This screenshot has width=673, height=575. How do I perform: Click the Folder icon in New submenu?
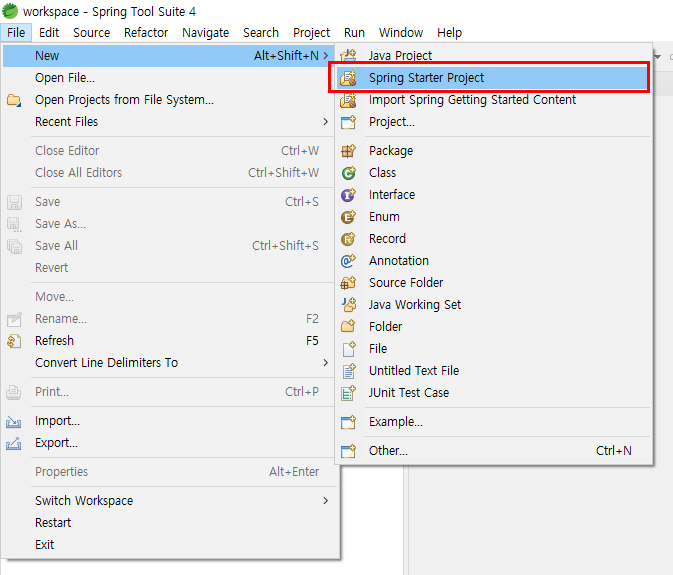[348, 327]
